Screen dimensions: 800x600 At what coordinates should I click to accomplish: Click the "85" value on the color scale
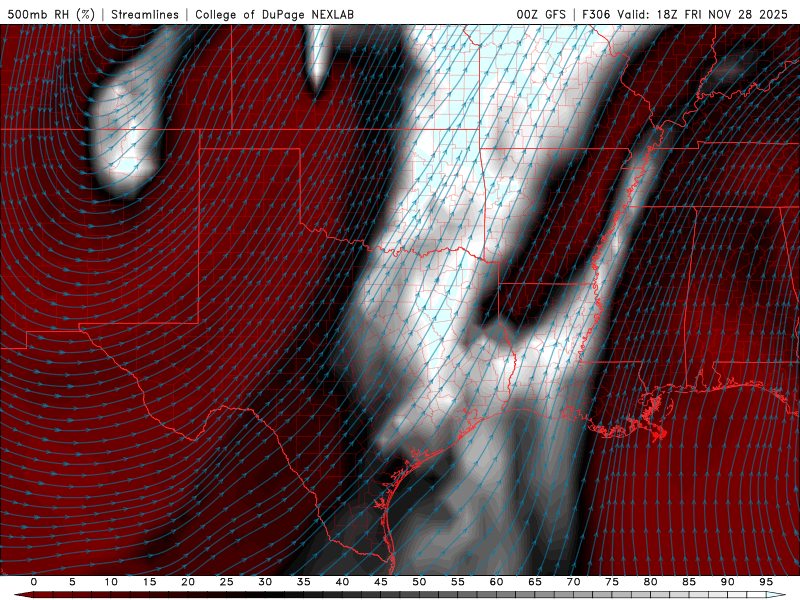[689, 582]
